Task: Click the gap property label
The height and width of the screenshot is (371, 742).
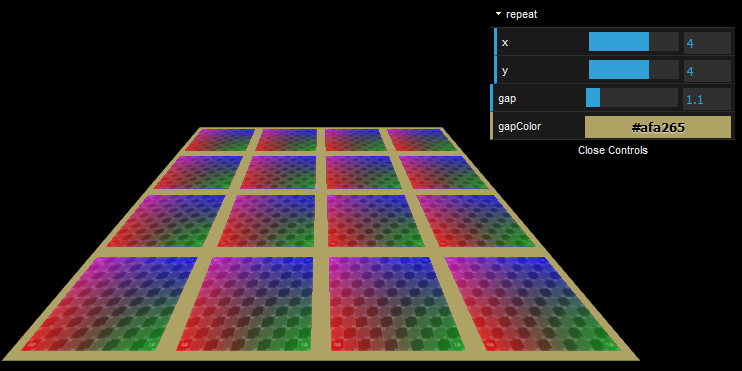Action: (x=507, y=99)
